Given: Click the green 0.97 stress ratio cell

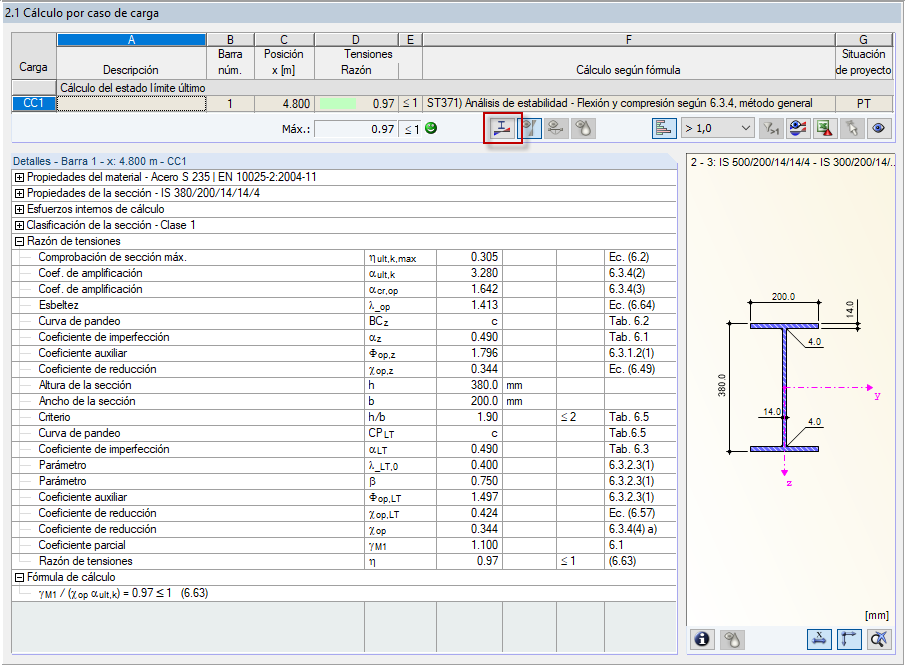Looking at the screenshot, I should (x=355, y=103).
